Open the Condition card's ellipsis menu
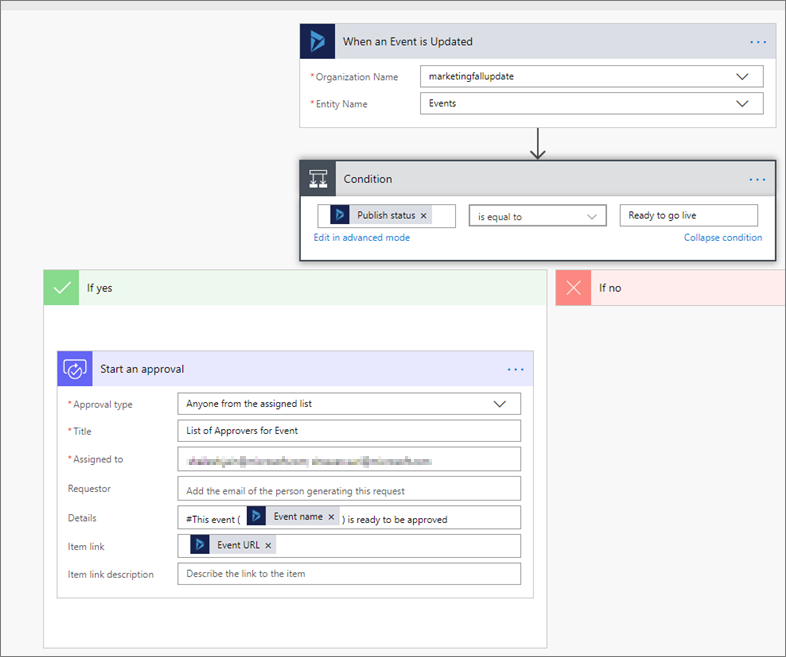This screenshot has width=786, height=657. [x=757, y=179]
